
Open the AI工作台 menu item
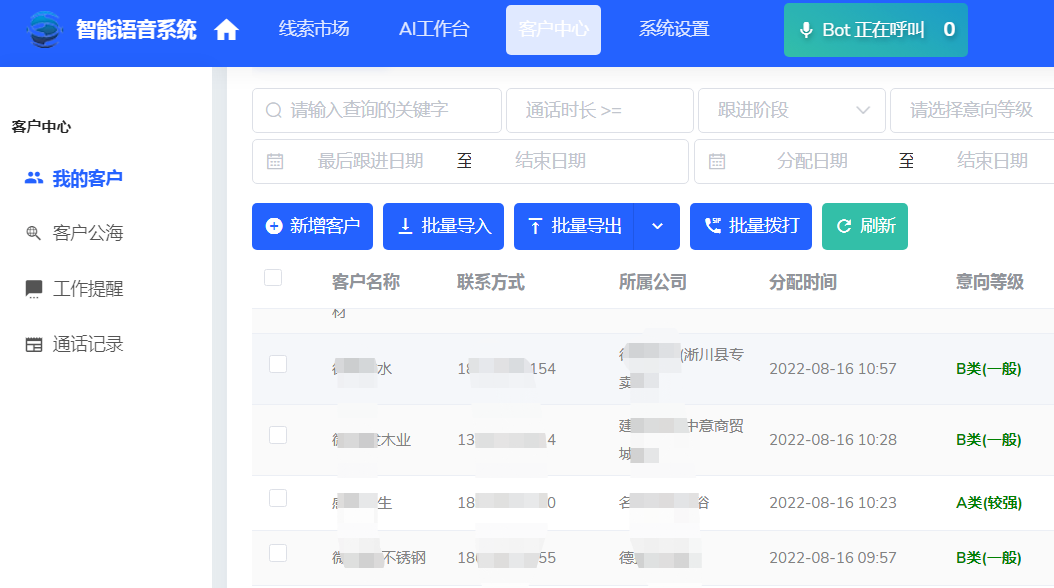[433, 29]
